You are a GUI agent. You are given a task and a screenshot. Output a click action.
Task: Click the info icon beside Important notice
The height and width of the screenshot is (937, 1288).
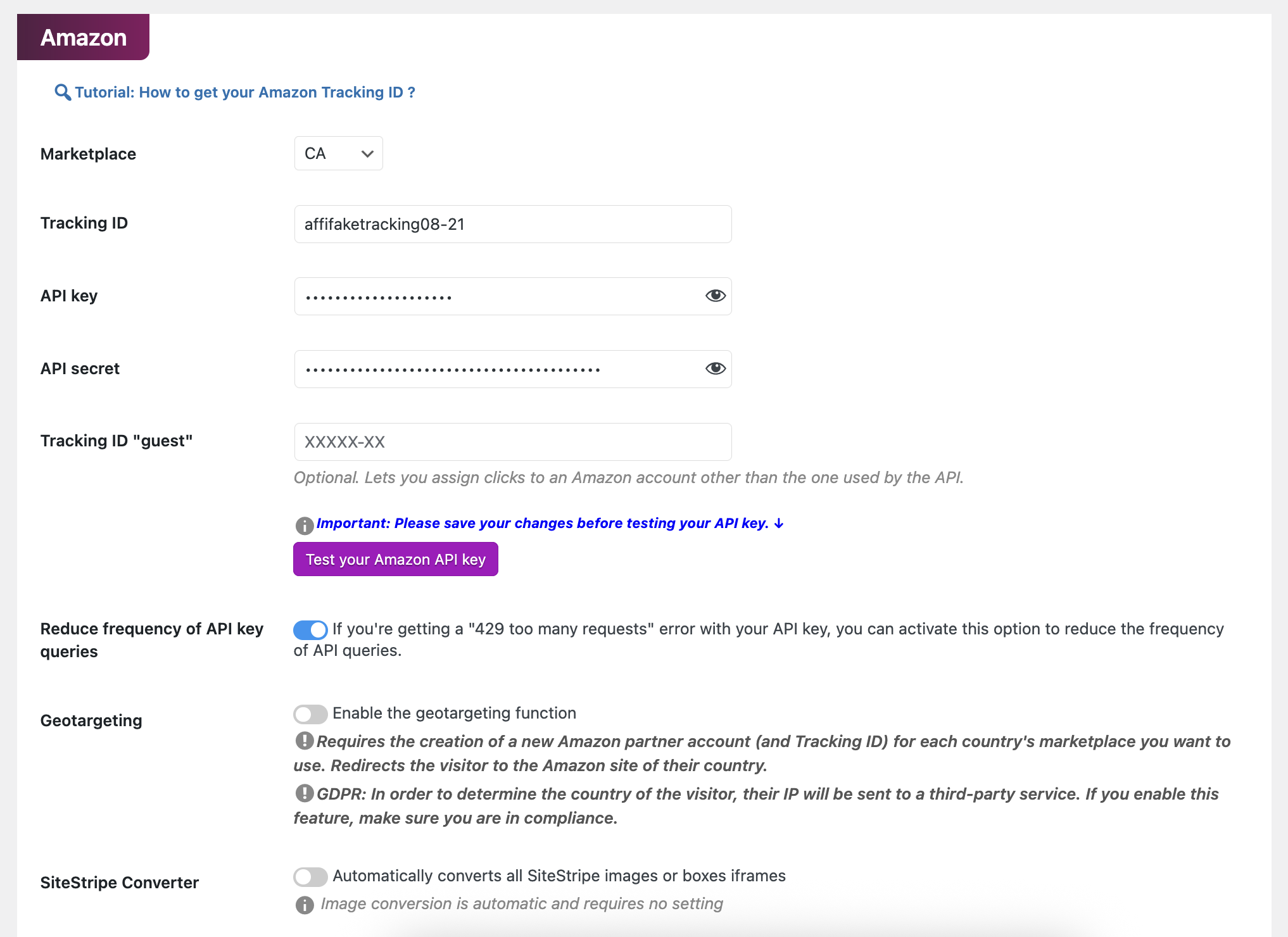point(305,525)
